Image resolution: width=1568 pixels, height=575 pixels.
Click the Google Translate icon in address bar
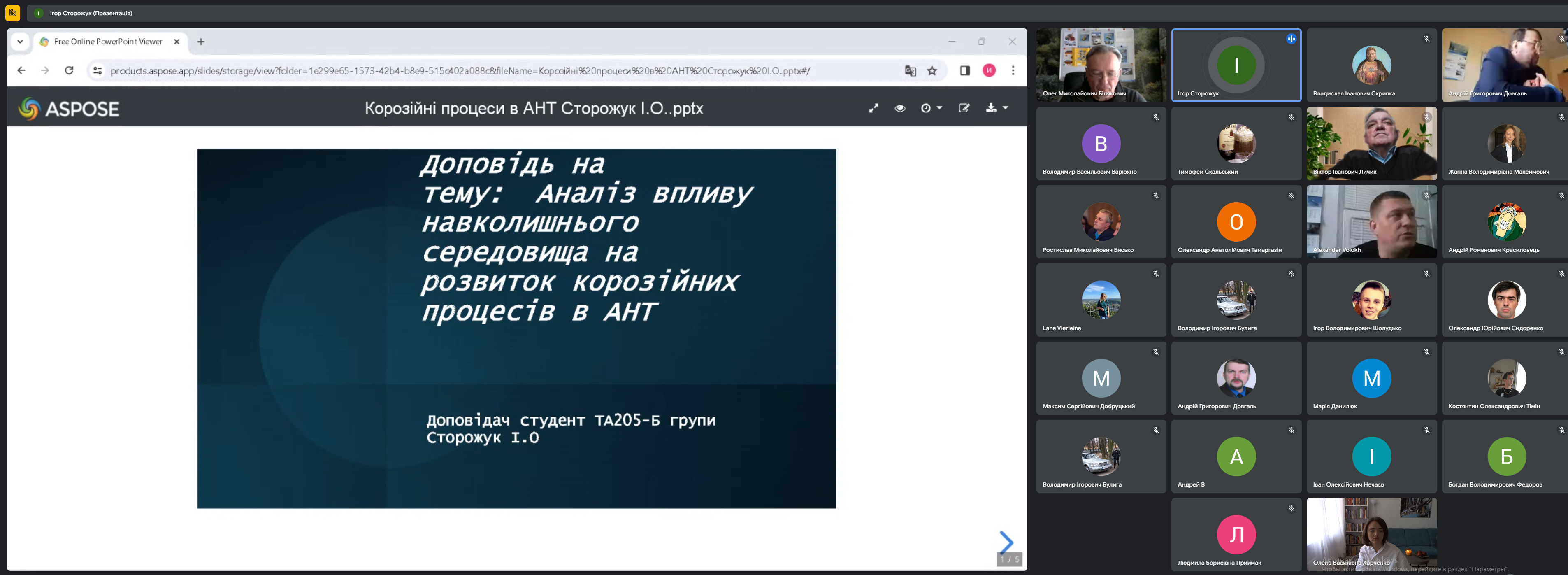click(910, 71)
